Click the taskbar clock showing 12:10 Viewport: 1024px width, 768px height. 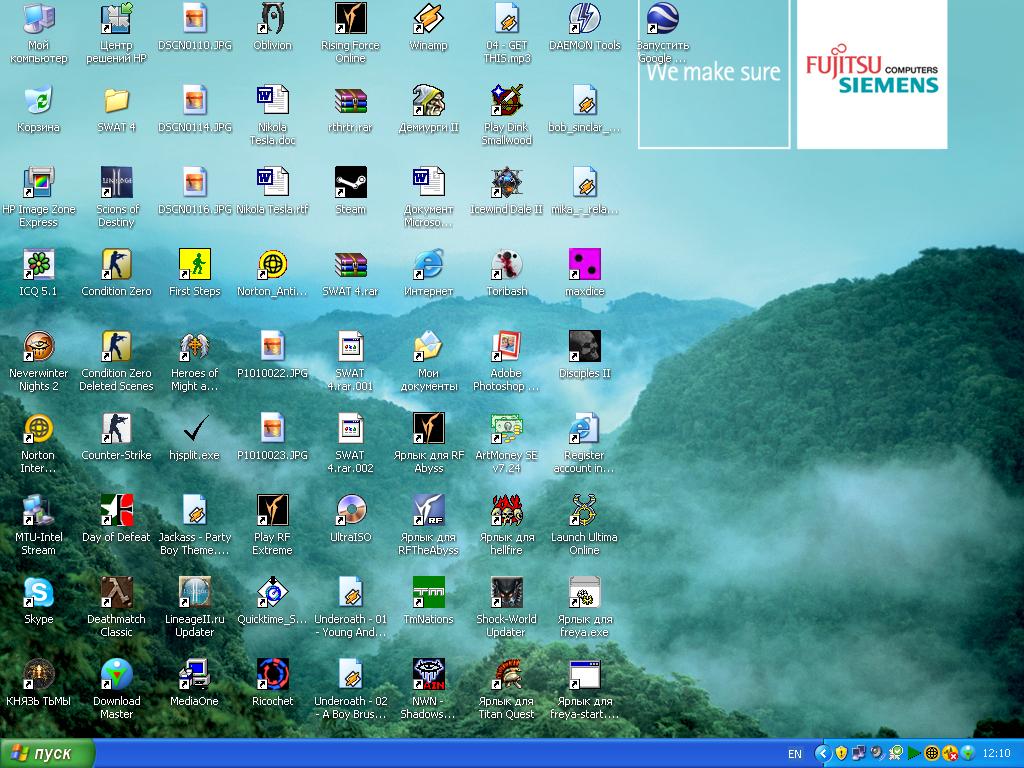(x=996, y=754)
